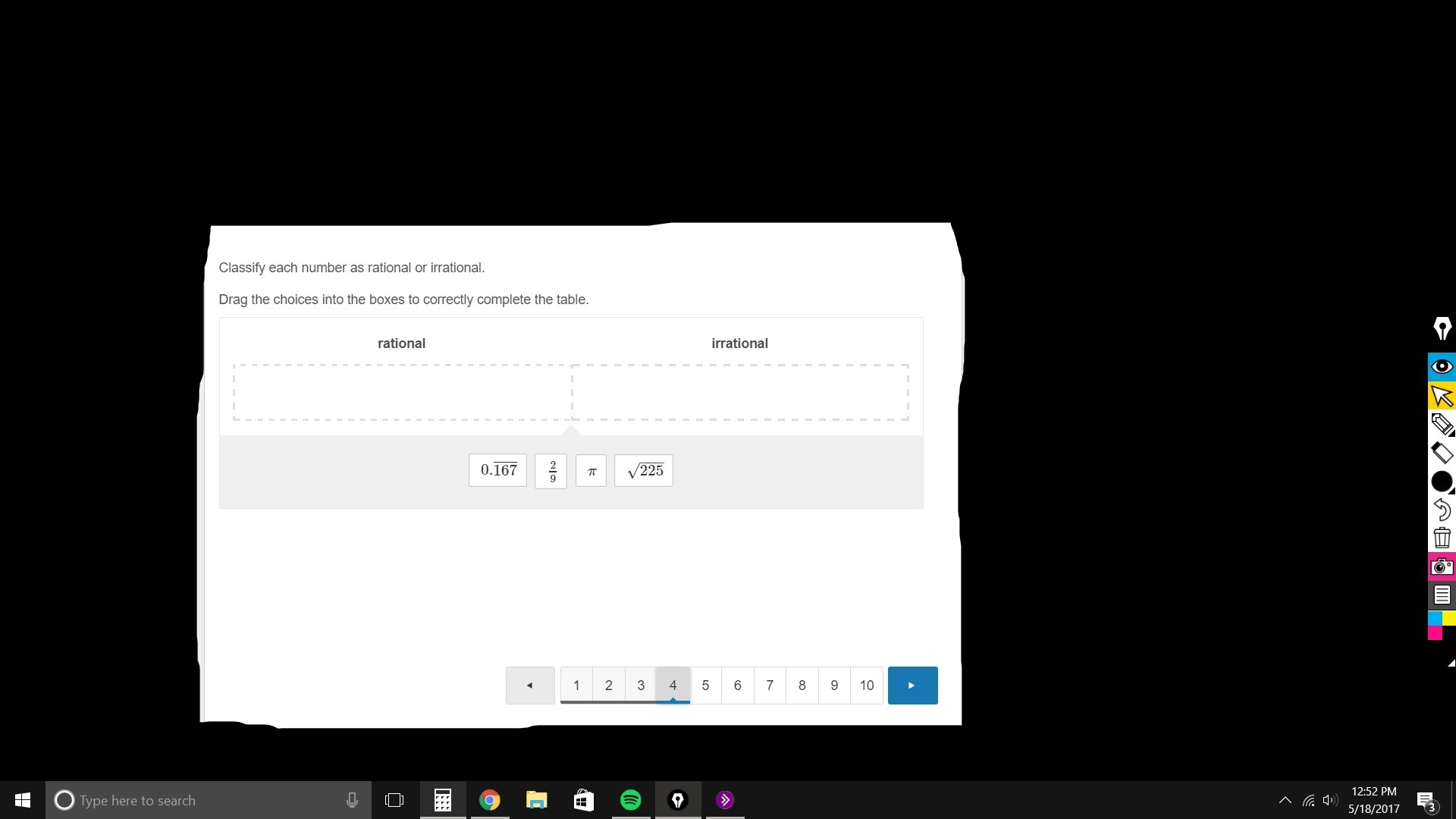This screenshot has height=819, width=1456.
Task: Toggle the eye visibility button
Action: [x=1442, y=367]
